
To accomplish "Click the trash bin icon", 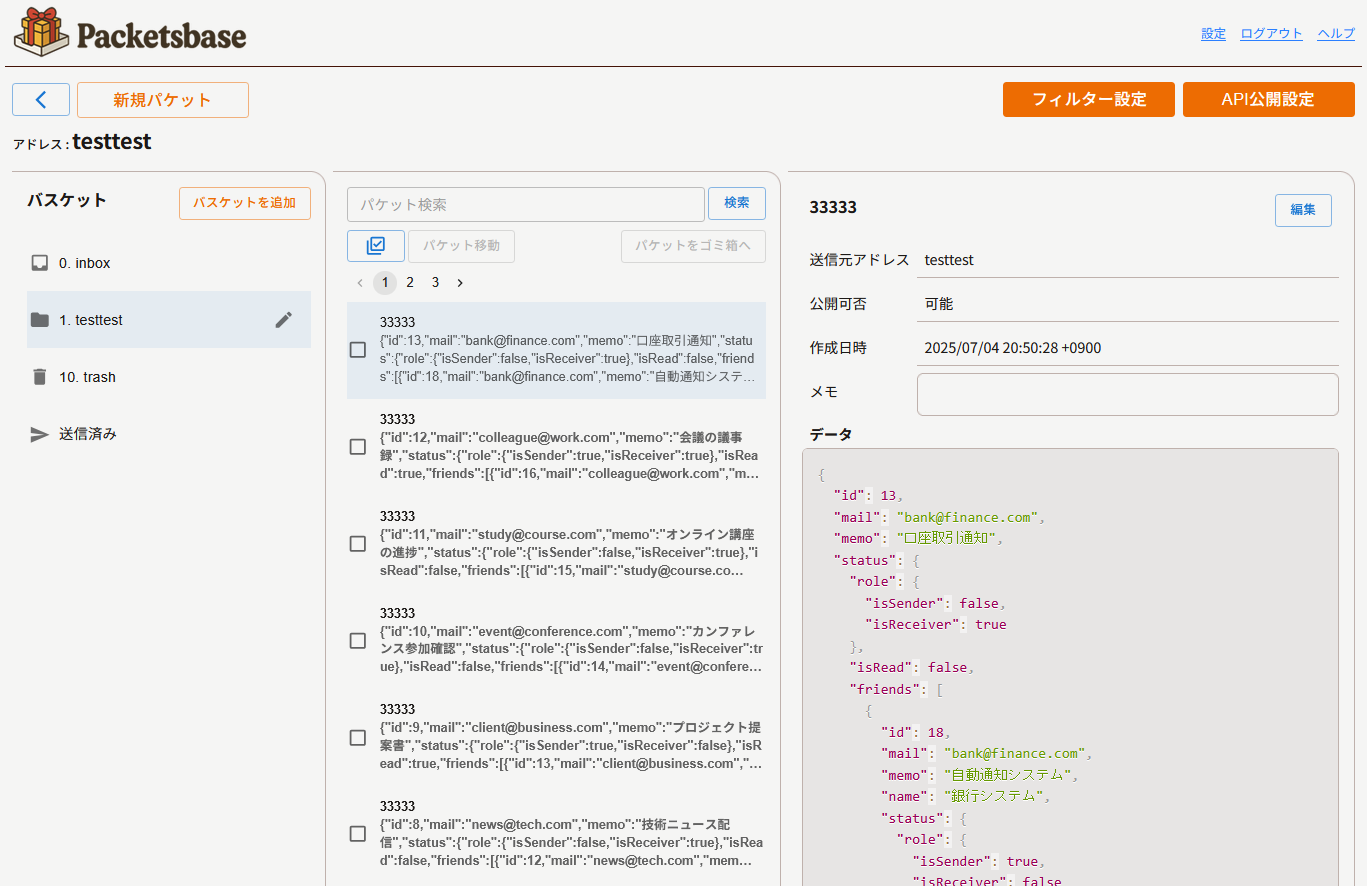I will [40, 377].
